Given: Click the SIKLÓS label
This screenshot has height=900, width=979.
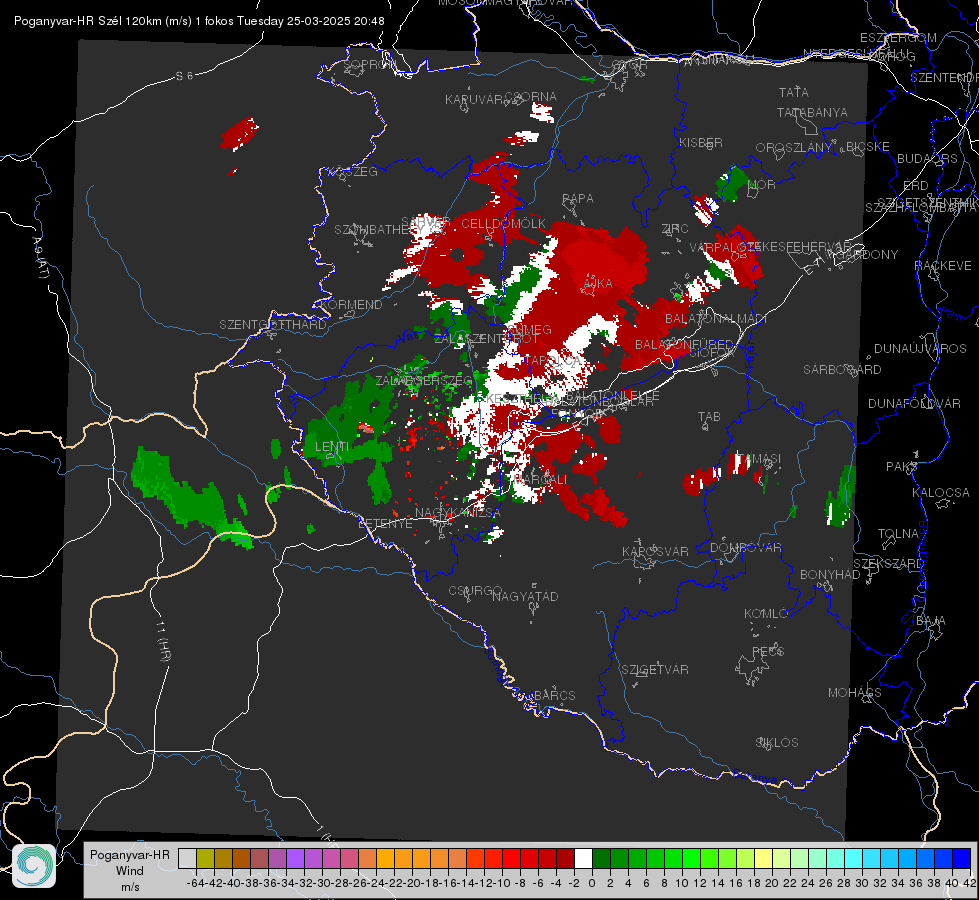Looking at the screenshot, I should pyautogui.click(x=777, y=743).
